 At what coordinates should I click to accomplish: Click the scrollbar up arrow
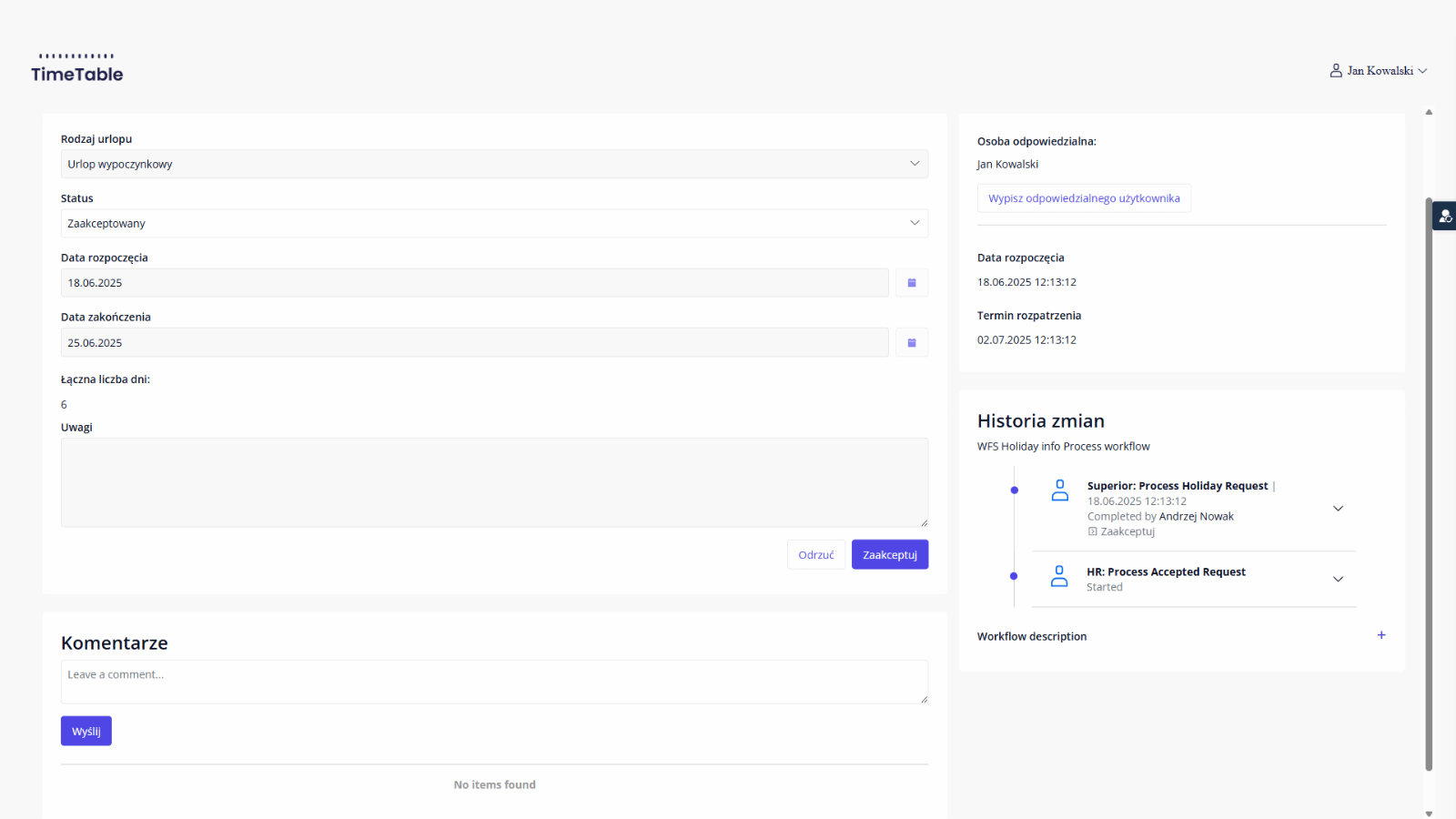pyautogui.click(x=1429, y=112)
